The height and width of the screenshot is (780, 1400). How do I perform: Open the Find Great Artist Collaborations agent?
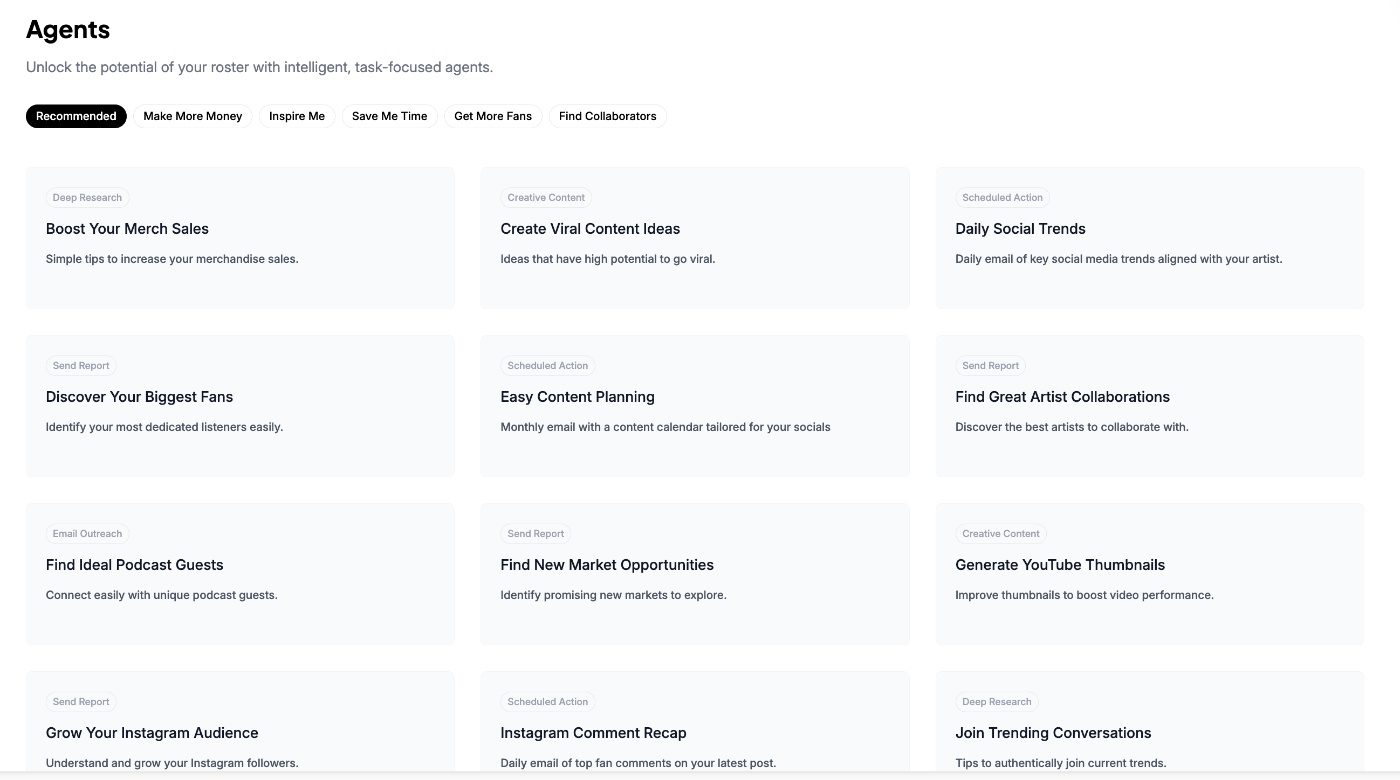point(1149,405)
